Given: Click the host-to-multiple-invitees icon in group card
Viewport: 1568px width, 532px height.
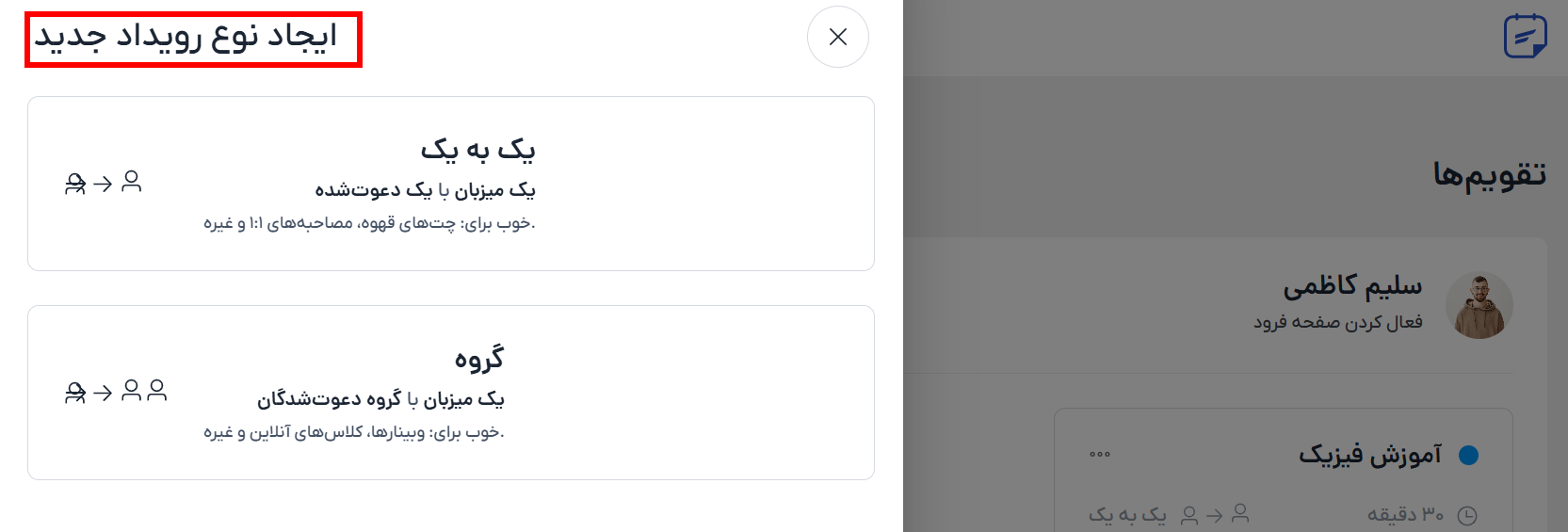Looking at the screenshot, I should pyautogui.click(x=116, y=392).
